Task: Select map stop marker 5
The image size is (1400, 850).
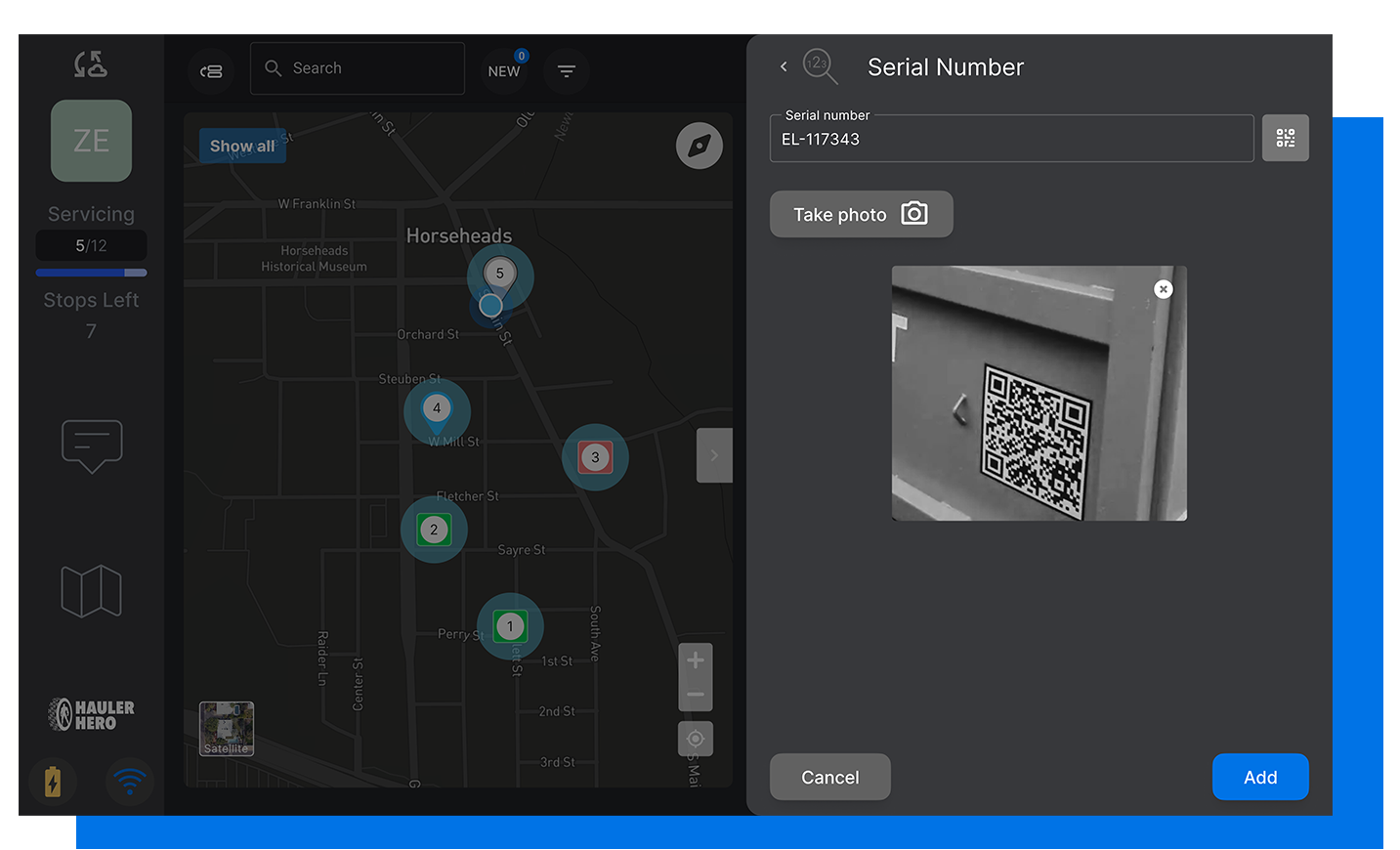Action: pyautogui.click(x=500, y=276)
